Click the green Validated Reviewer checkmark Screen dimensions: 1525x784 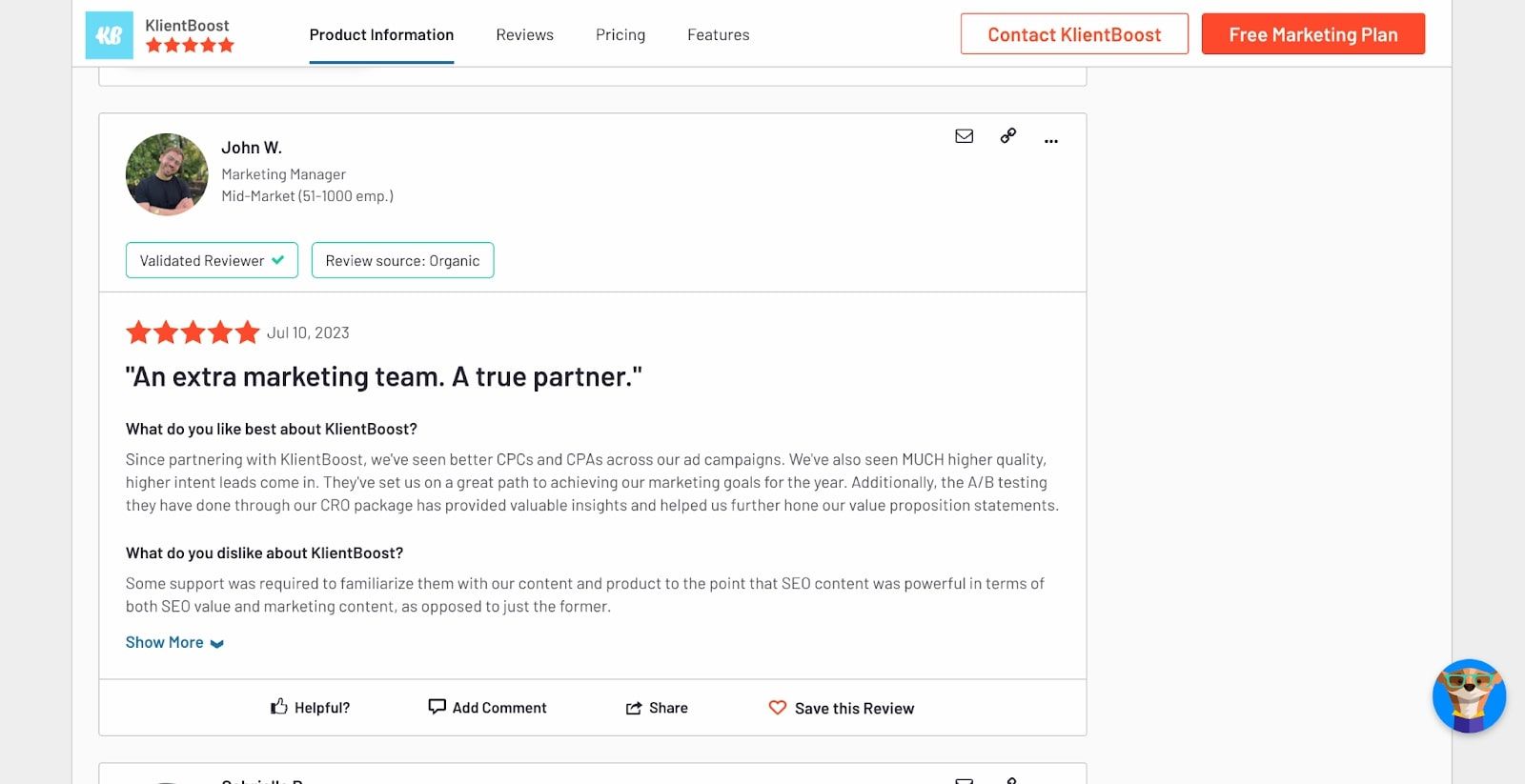point(279,259)
